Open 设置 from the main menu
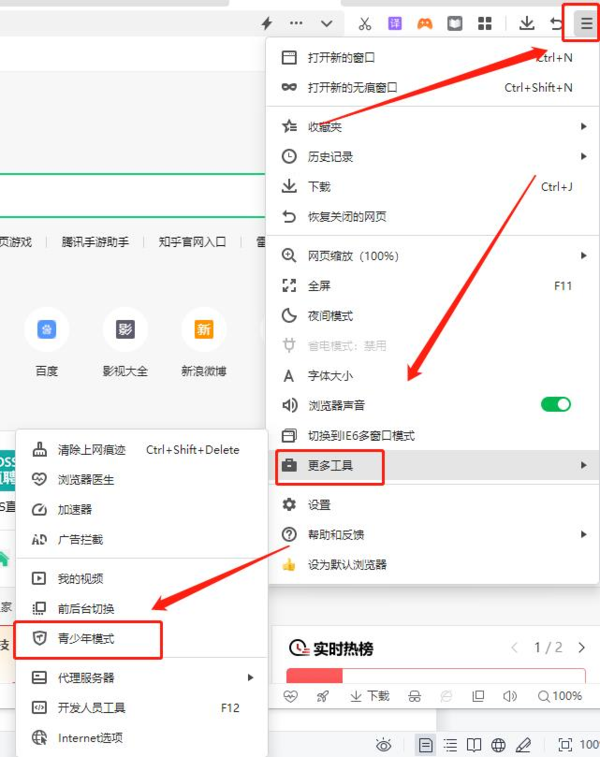This screenshot has width=600, height=757. [433, 505]
